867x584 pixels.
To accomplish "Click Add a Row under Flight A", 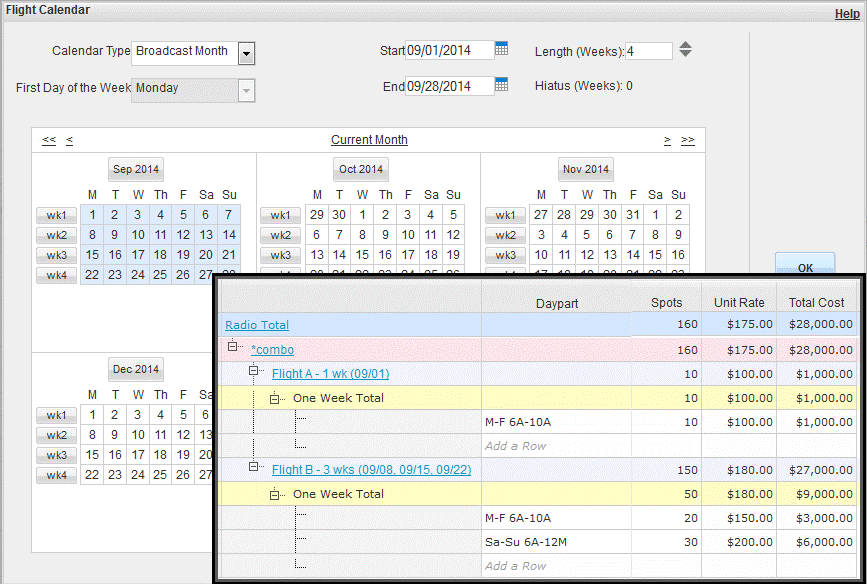I will (x=515, y=446).
